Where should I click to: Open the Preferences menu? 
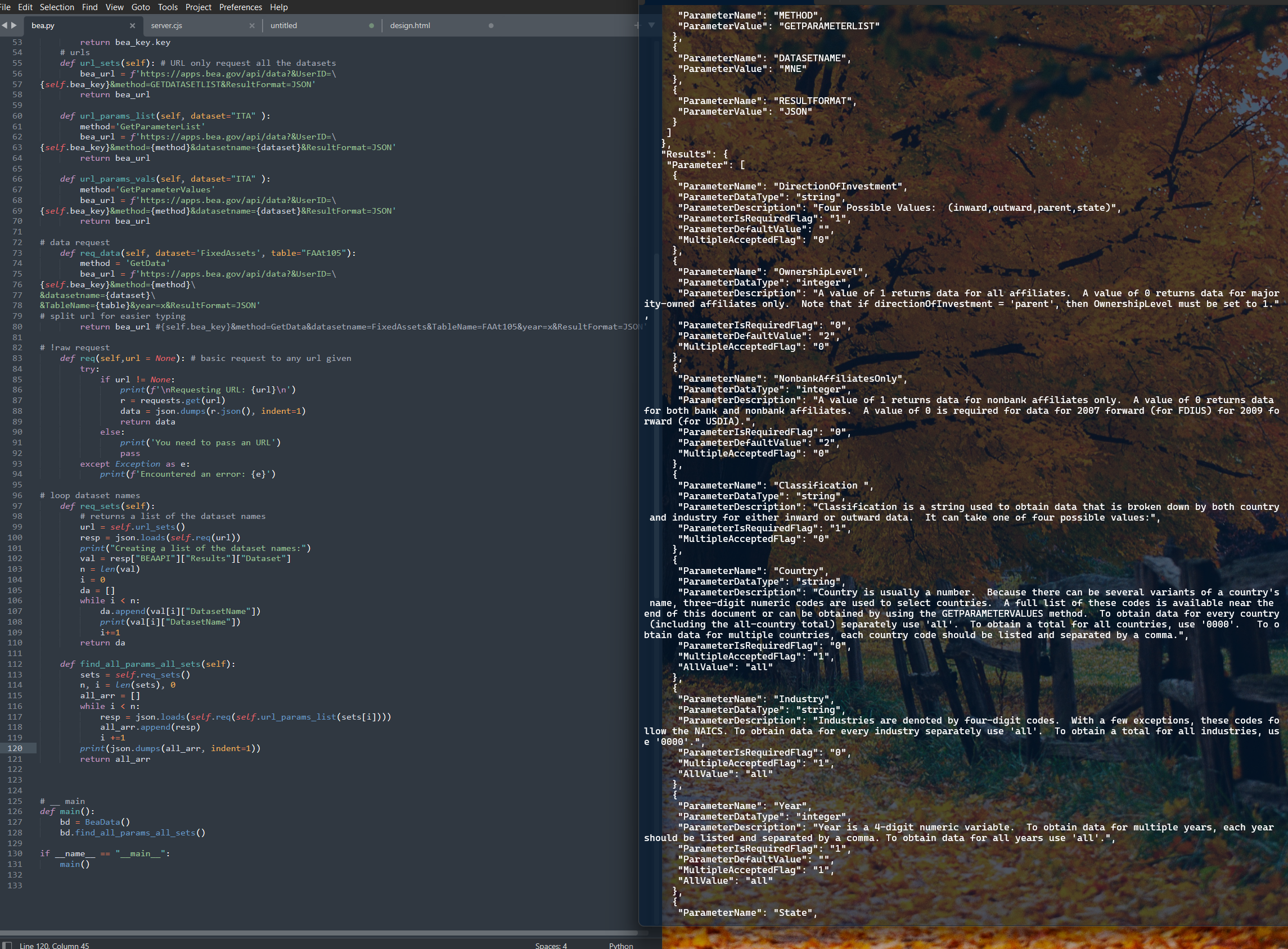240,7
